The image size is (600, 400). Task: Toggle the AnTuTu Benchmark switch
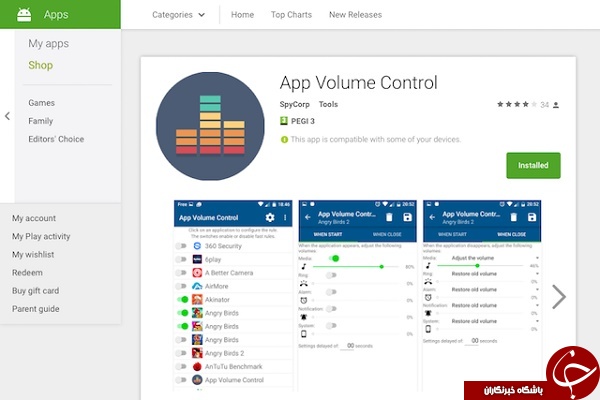(x=181, y=366)
